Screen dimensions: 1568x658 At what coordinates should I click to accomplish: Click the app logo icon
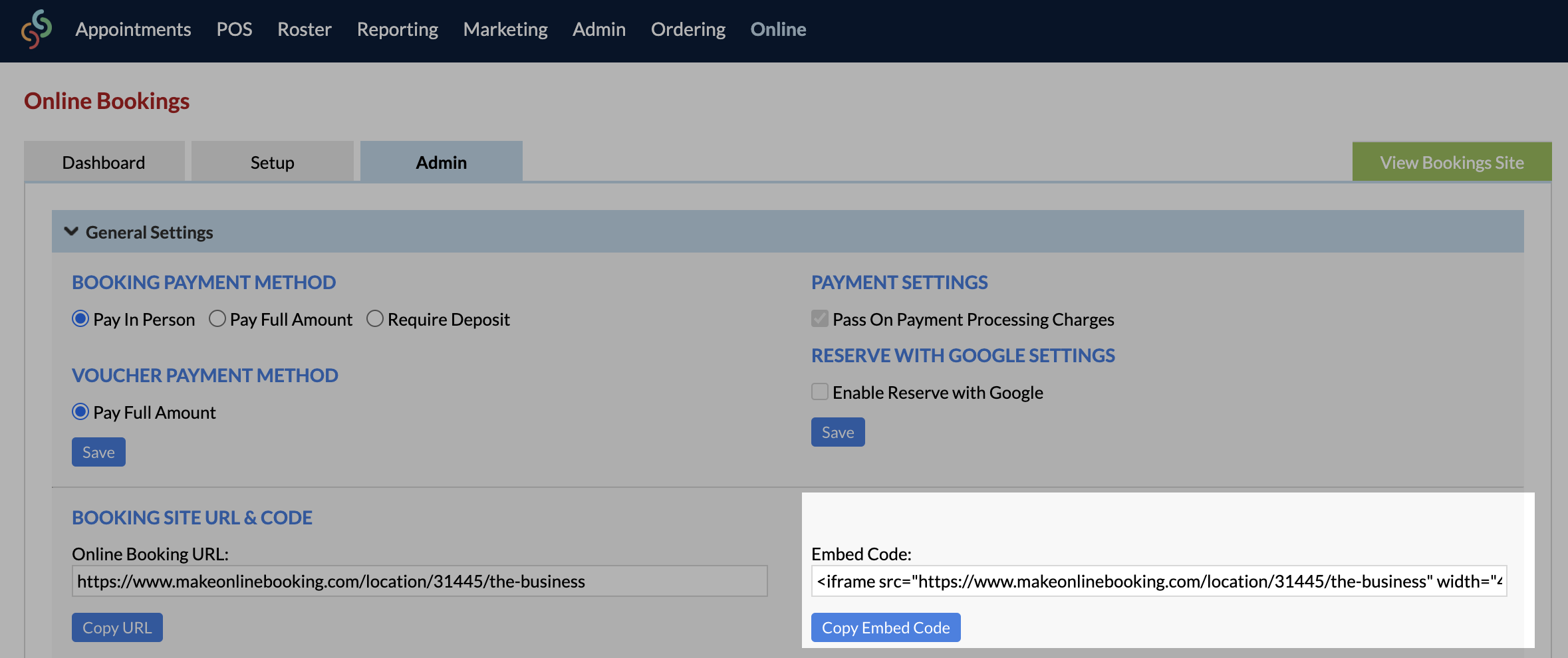coord(37,29)
